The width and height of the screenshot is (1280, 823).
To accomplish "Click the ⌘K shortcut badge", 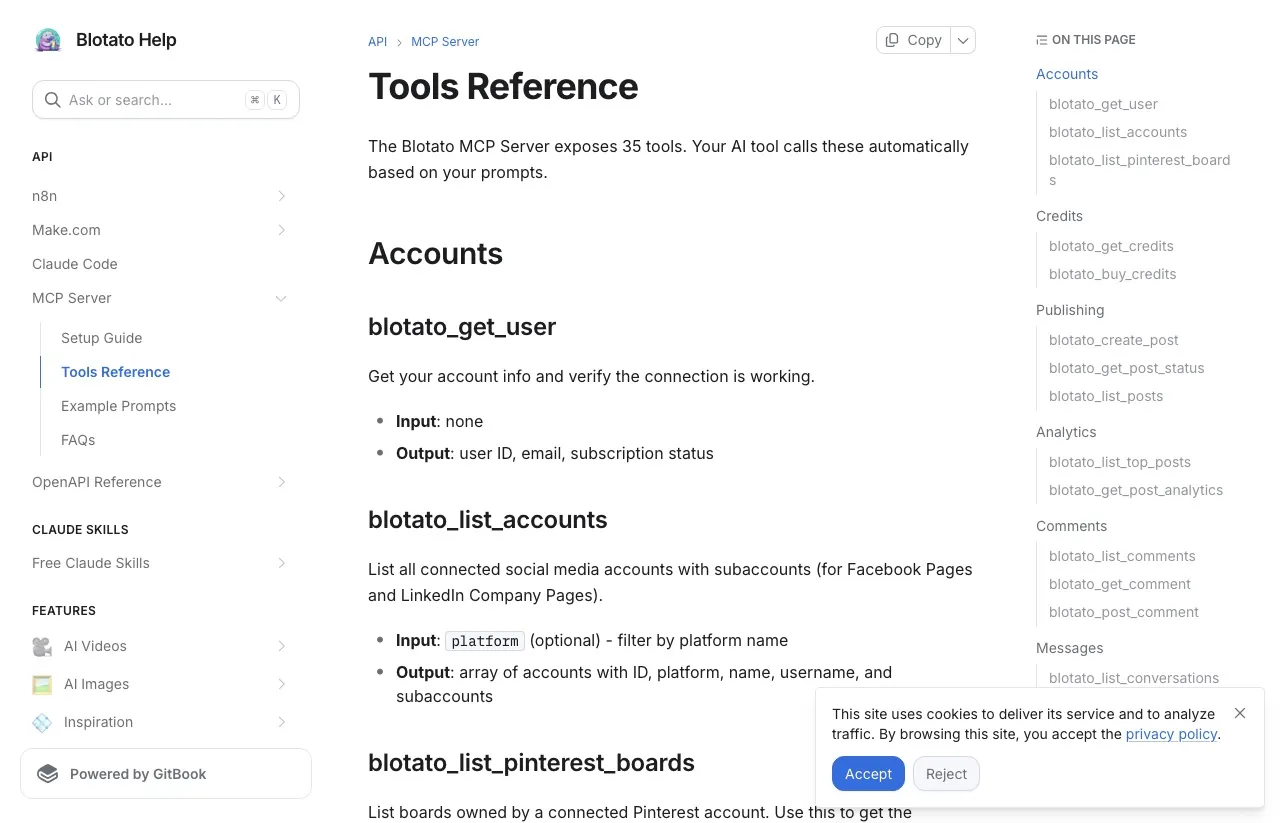I will coord(266,100).
